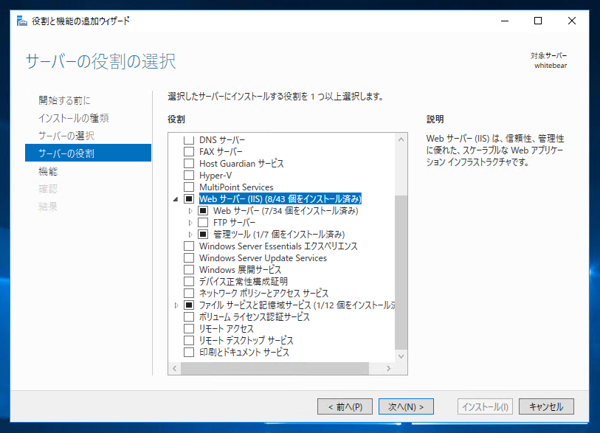Check the FTP サーバー checkbox
The height and width of the screenshot is (433, 600).
tap(203, 222)
